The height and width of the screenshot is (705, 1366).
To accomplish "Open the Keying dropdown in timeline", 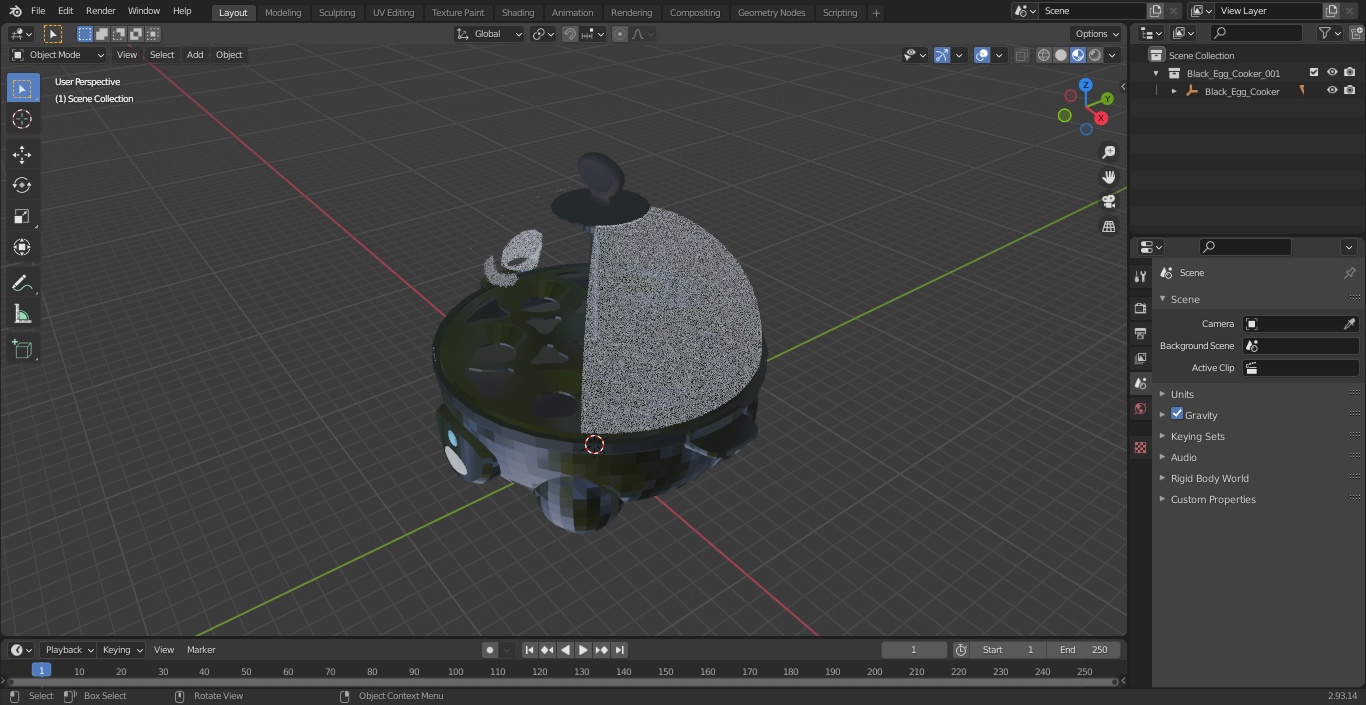I will tap(122, 650).
